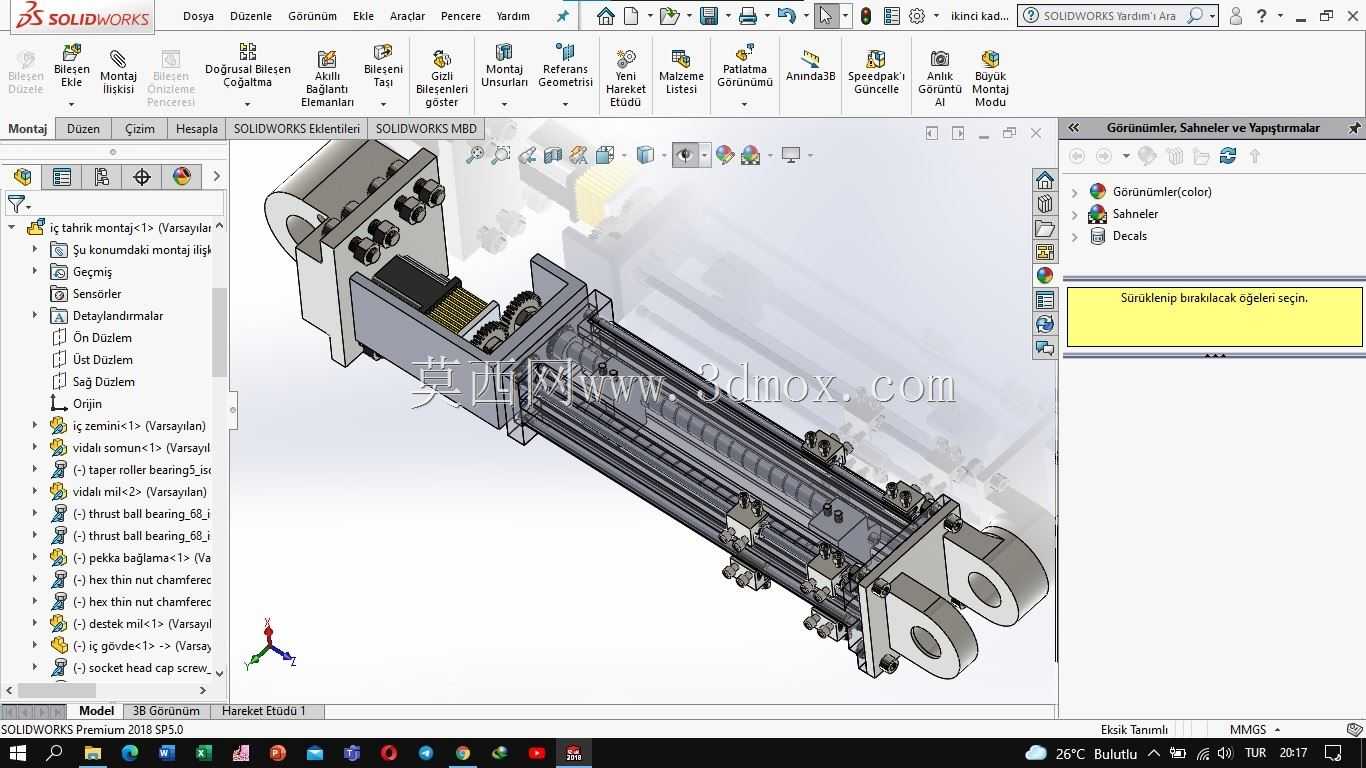
Task: Switch to the SOLIDWORKS Eklentileri tab
Action: point(297,128)
